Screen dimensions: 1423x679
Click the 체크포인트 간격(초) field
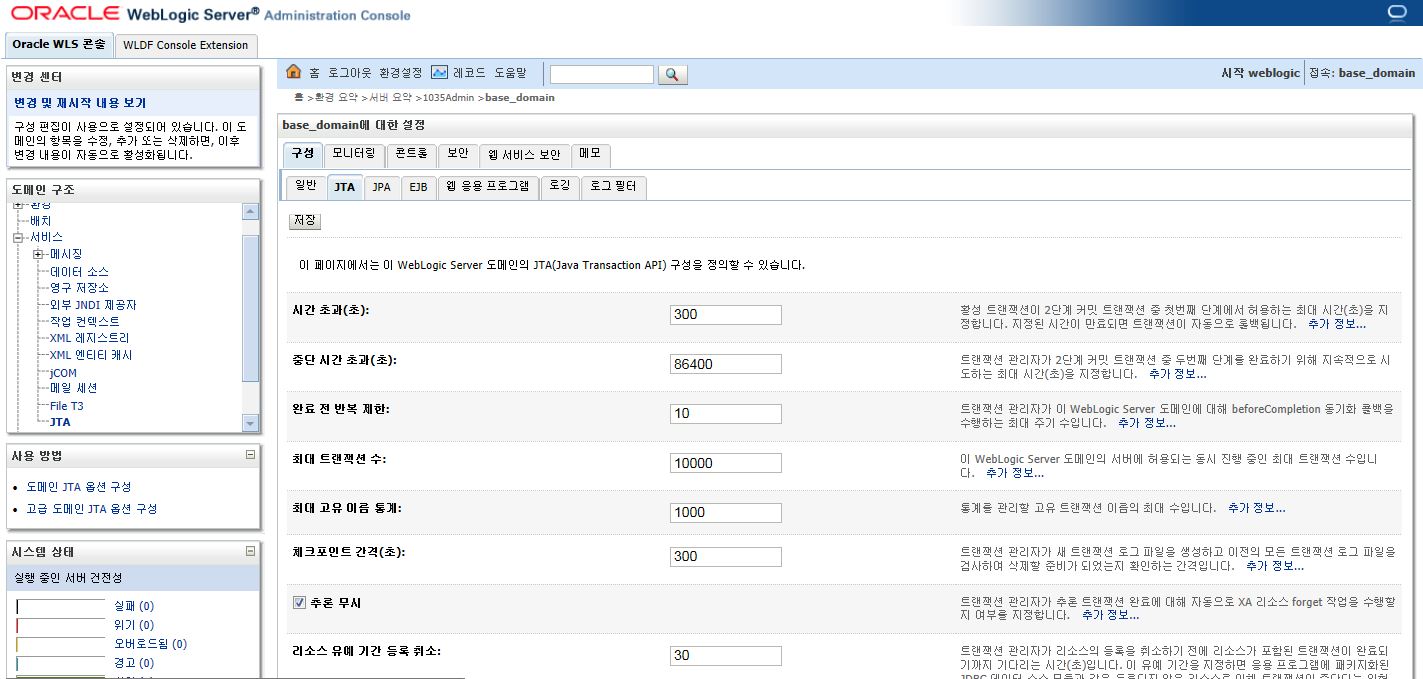coord(725,556)
